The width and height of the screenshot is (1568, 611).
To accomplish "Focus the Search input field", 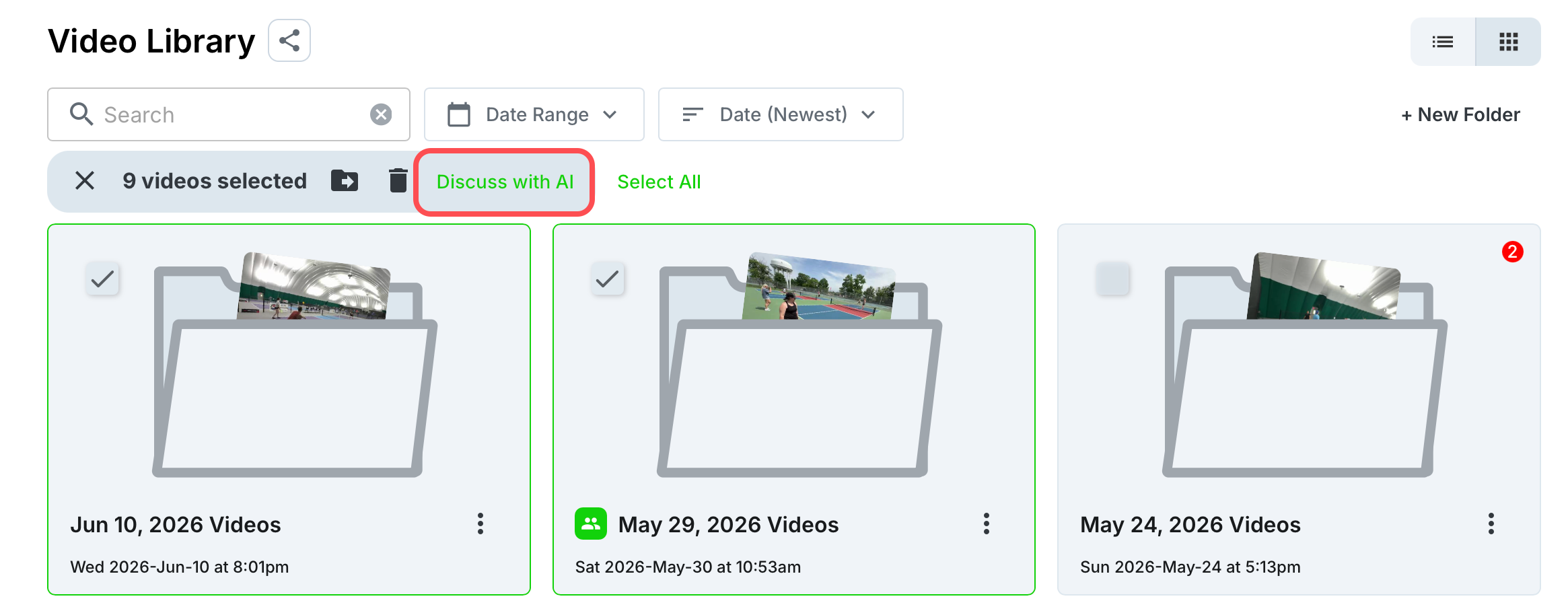I will pos(229,114).
